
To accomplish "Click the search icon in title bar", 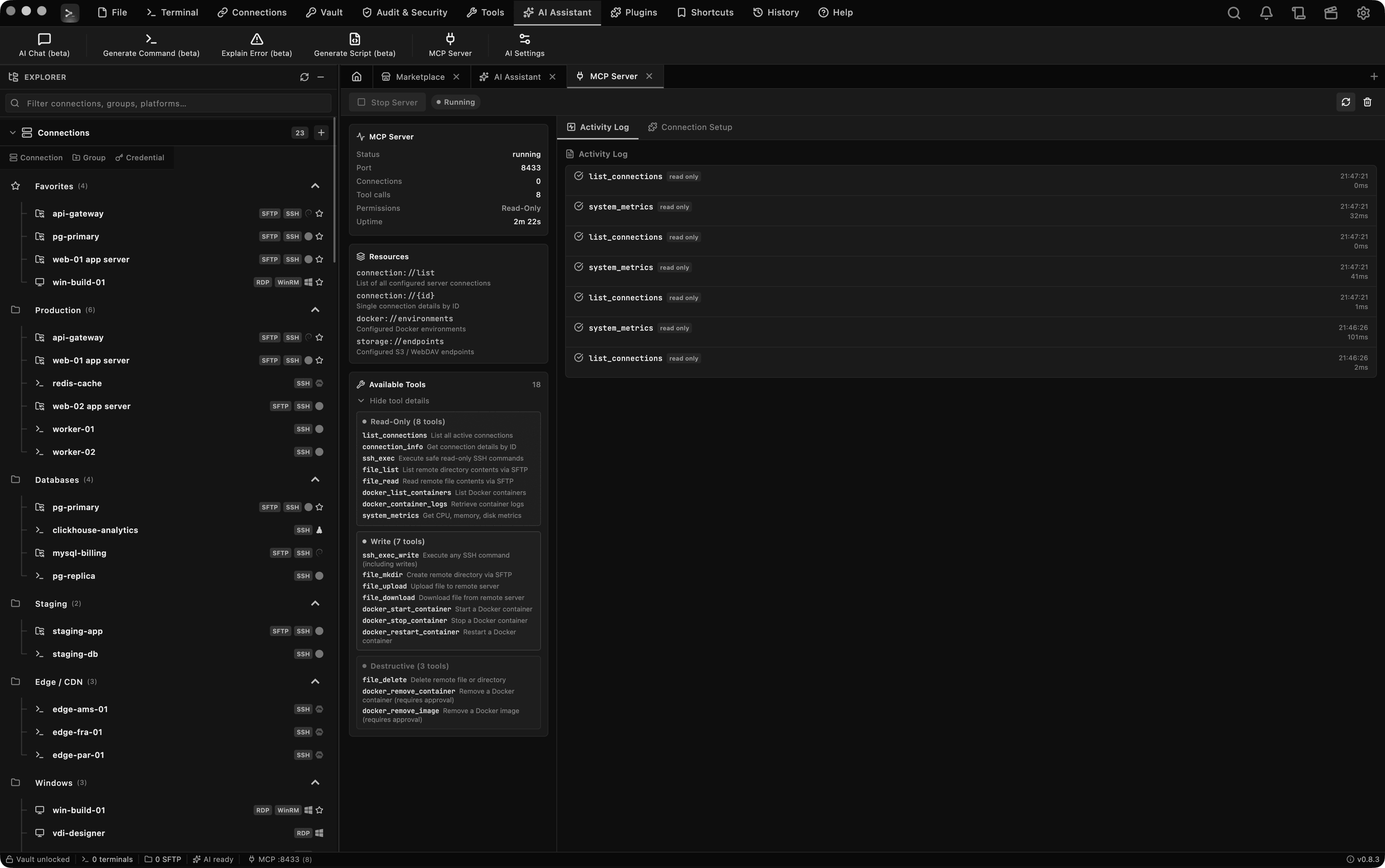I will pos(1233,13).
